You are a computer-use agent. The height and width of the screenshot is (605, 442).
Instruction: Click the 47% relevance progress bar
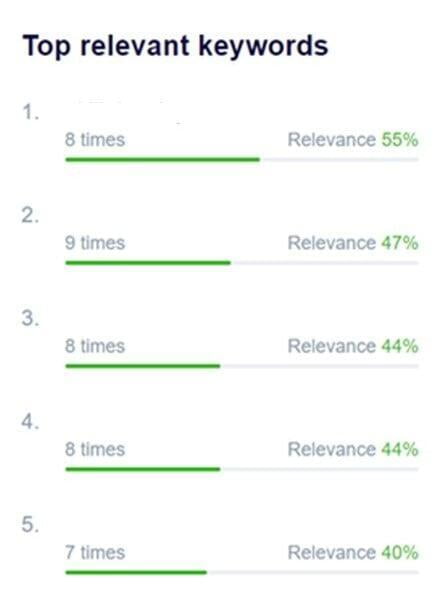242,263
